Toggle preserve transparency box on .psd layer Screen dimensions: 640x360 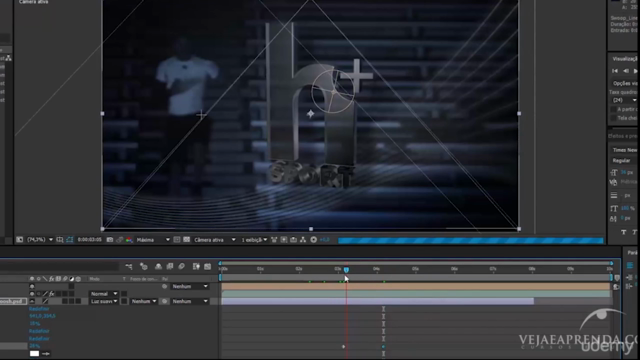point(124,301)
